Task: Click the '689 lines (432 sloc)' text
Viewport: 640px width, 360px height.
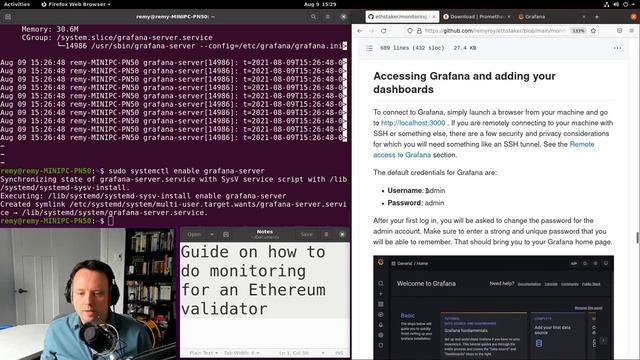Action: point(412,48)
